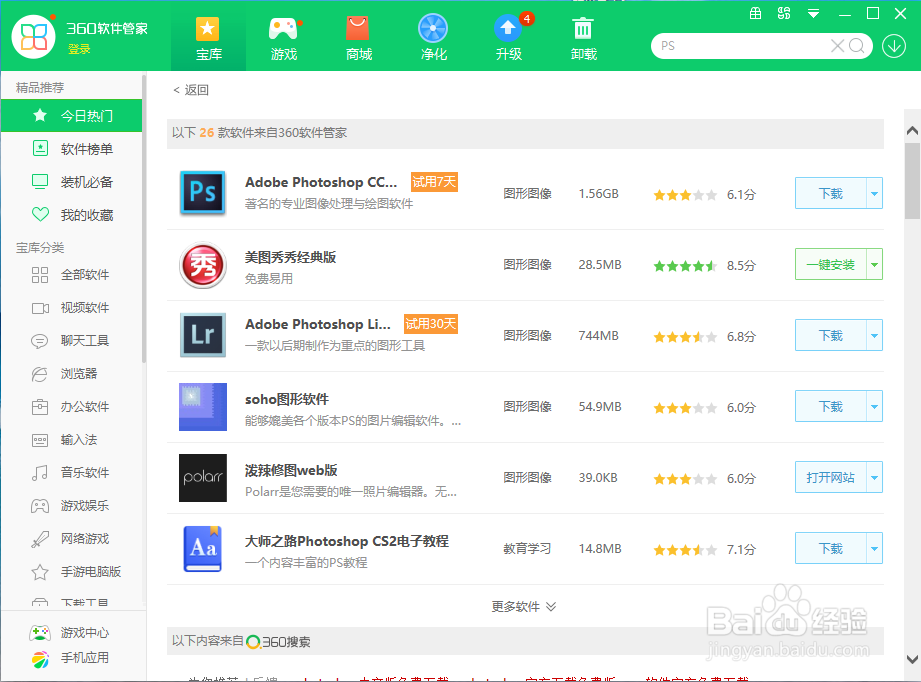Select 音乐软件 category

(72, 472)
